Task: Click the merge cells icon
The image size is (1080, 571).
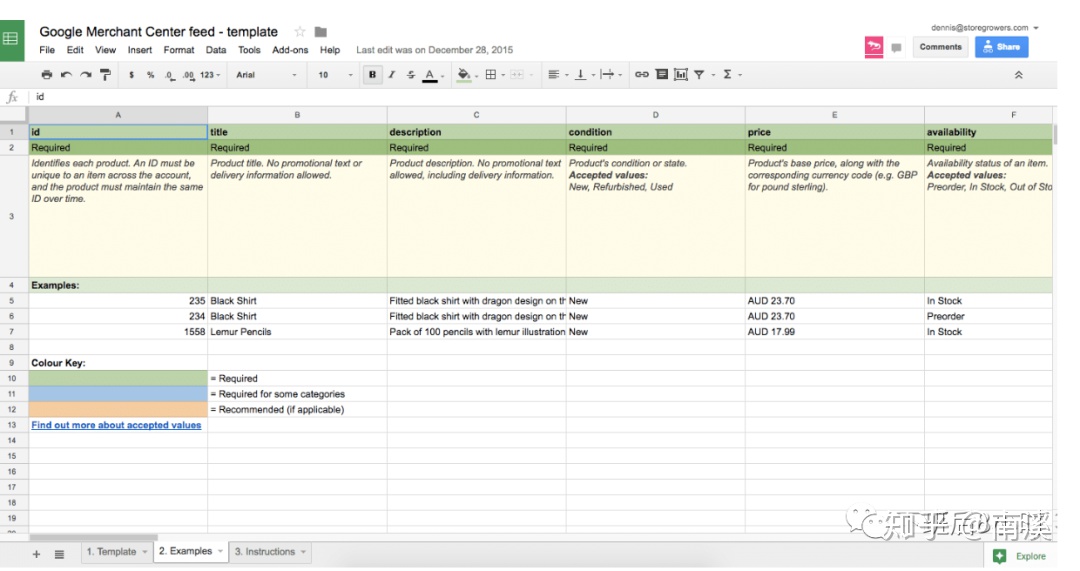Action: tap(517, 74)
